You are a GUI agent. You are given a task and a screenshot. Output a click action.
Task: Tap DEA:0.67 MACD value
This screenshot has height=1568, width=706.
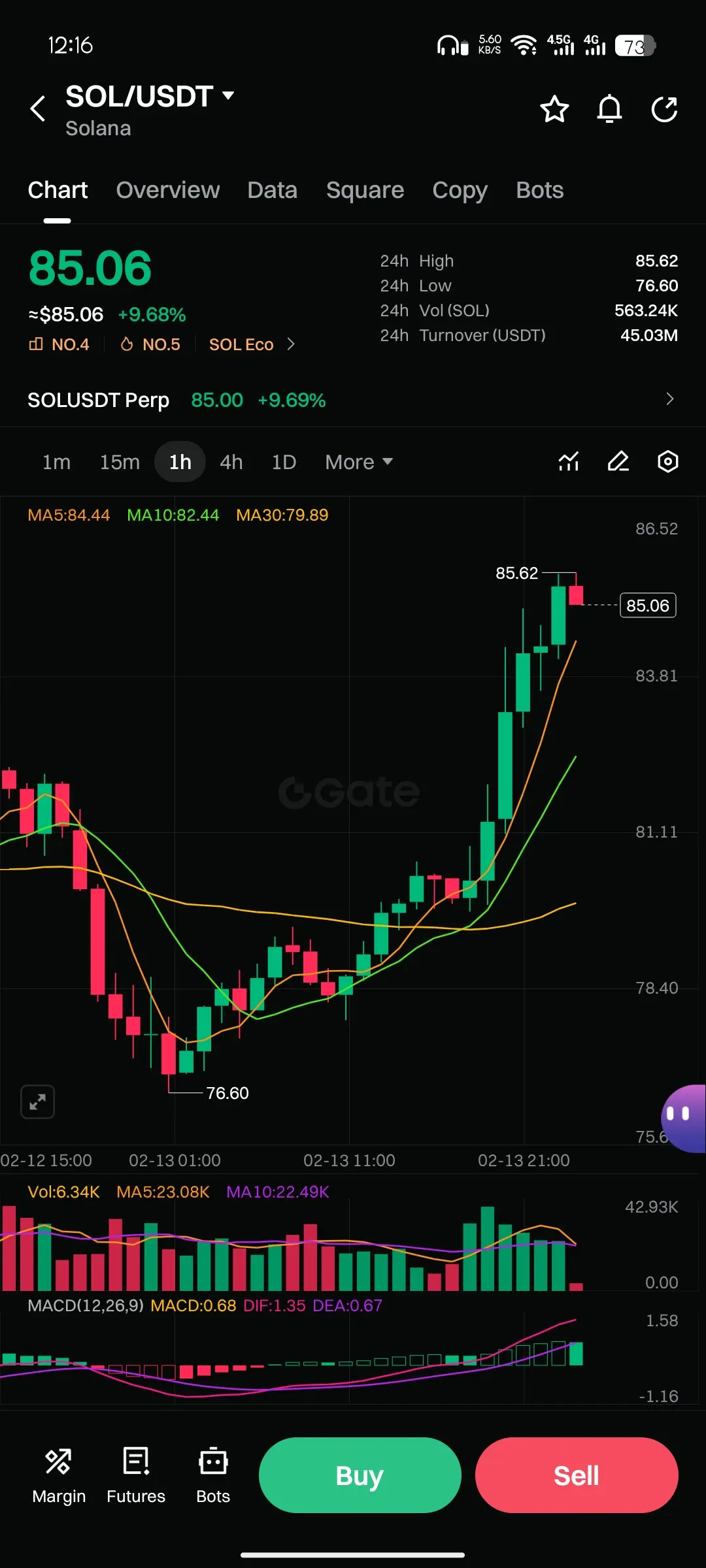click(x=348, y=1305)
